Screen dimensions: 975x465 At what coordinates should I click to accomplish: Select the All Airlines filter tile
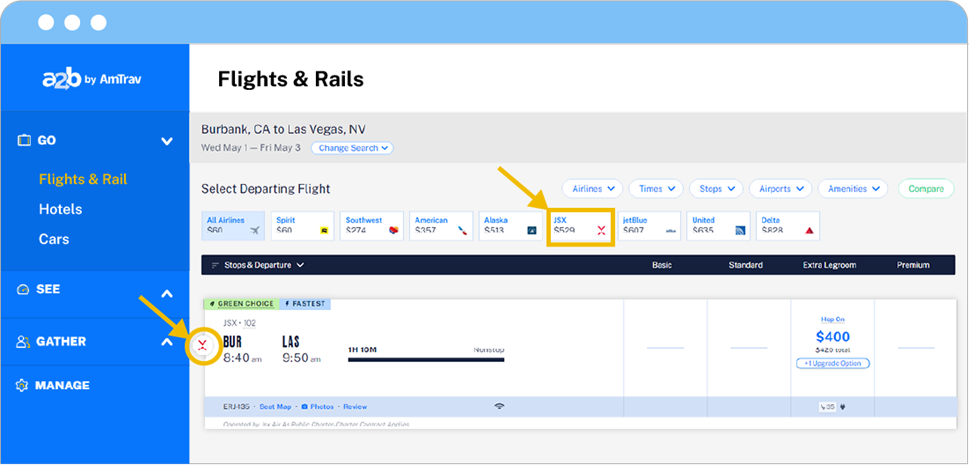pyautogui.click(x=233, y=225)
